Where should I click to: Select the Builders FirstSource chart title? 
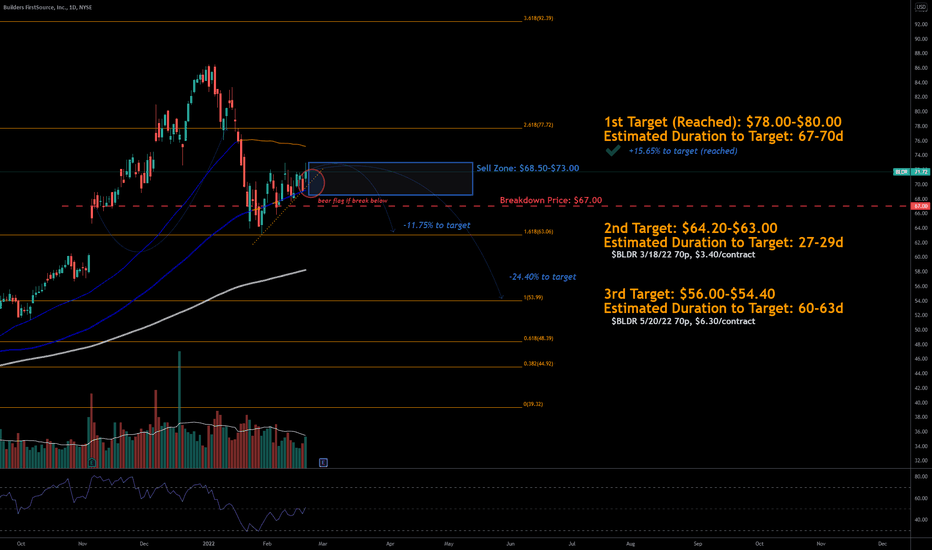point(48,7)
